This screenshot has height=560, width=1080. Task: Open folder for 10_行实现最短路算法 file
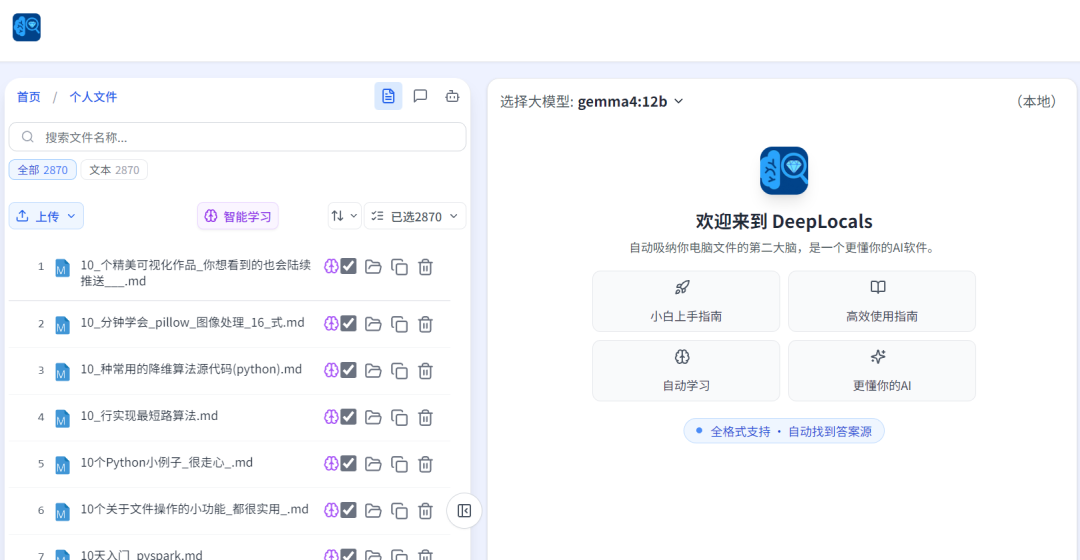pos(373,417)
